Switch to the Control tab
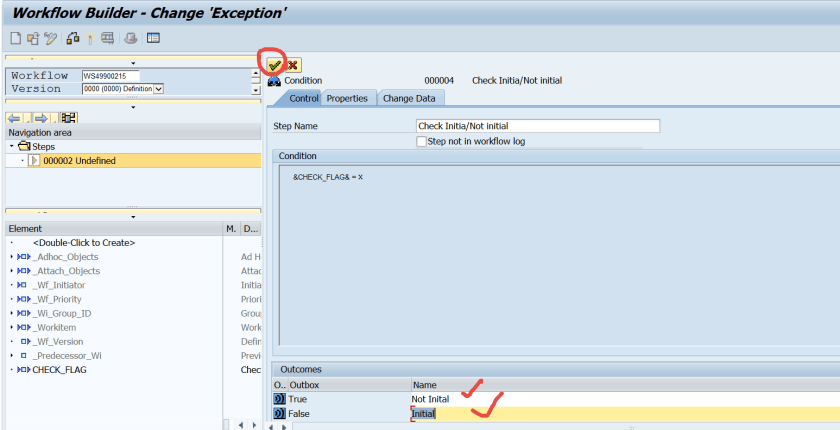This screenshot has height=430, width=840. tap(304, 99)
